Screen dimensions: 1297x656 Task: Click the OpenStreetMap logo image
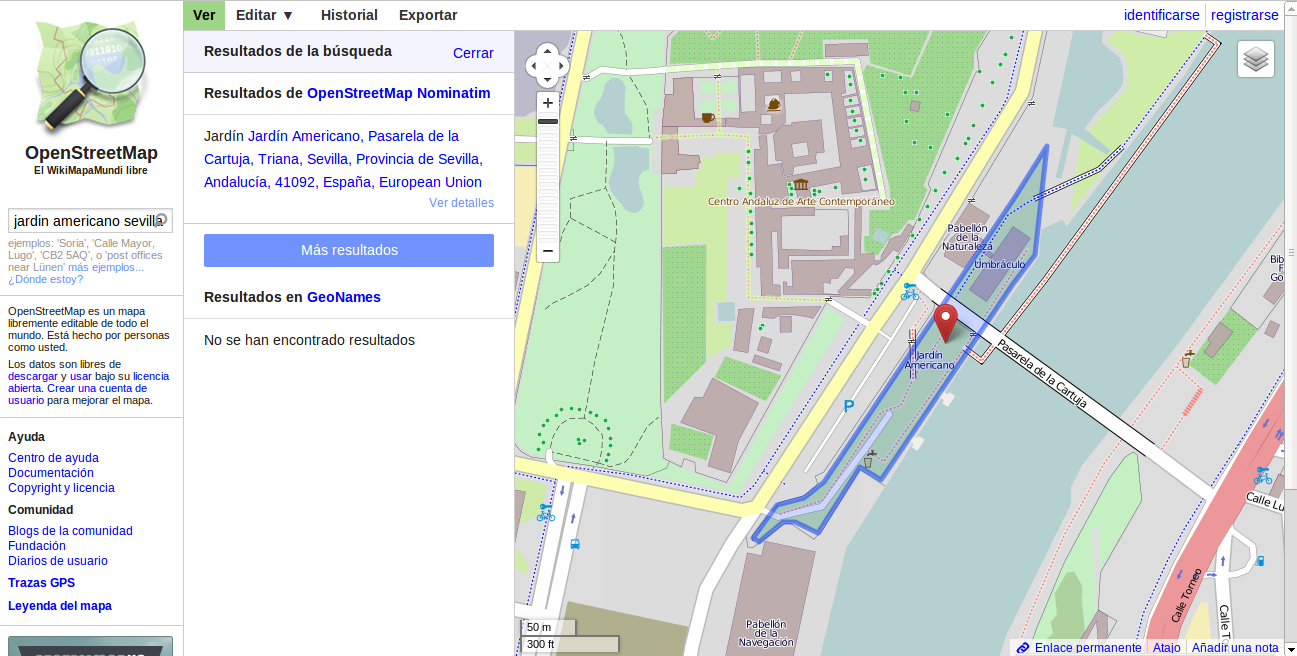[x=91, y=77]
